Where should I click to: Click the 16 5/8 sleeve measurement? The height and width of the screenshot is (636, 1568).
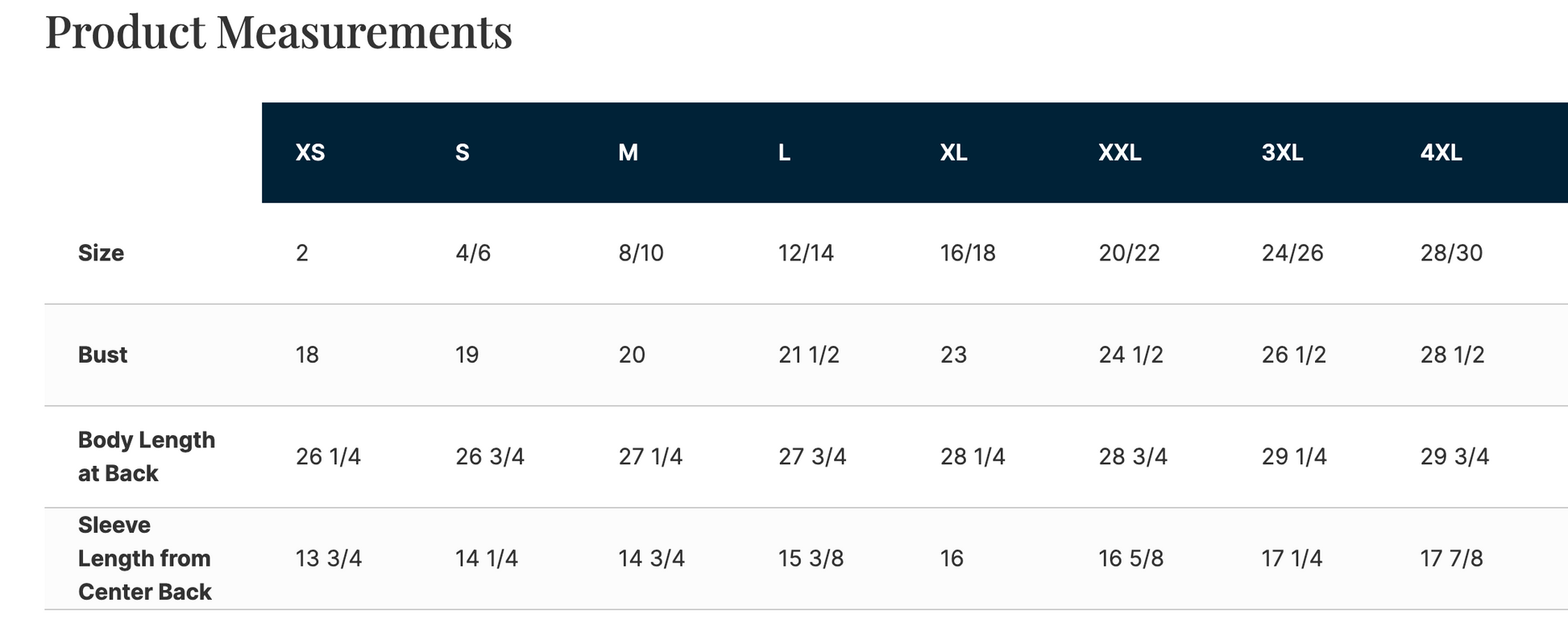(x=1130, y=559)
